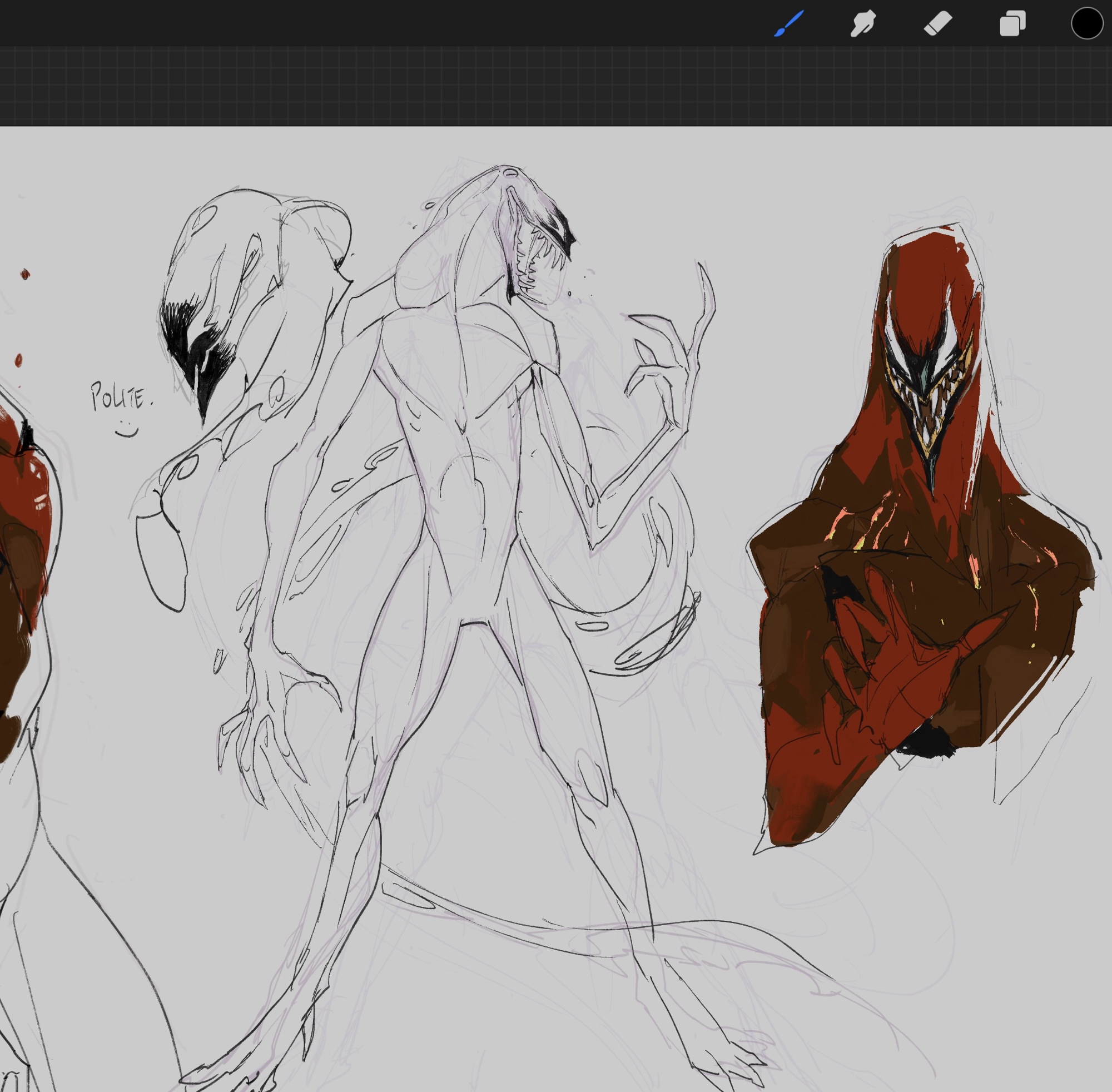
Task: Select the Smudge finger tool
Action: point(862,24)
